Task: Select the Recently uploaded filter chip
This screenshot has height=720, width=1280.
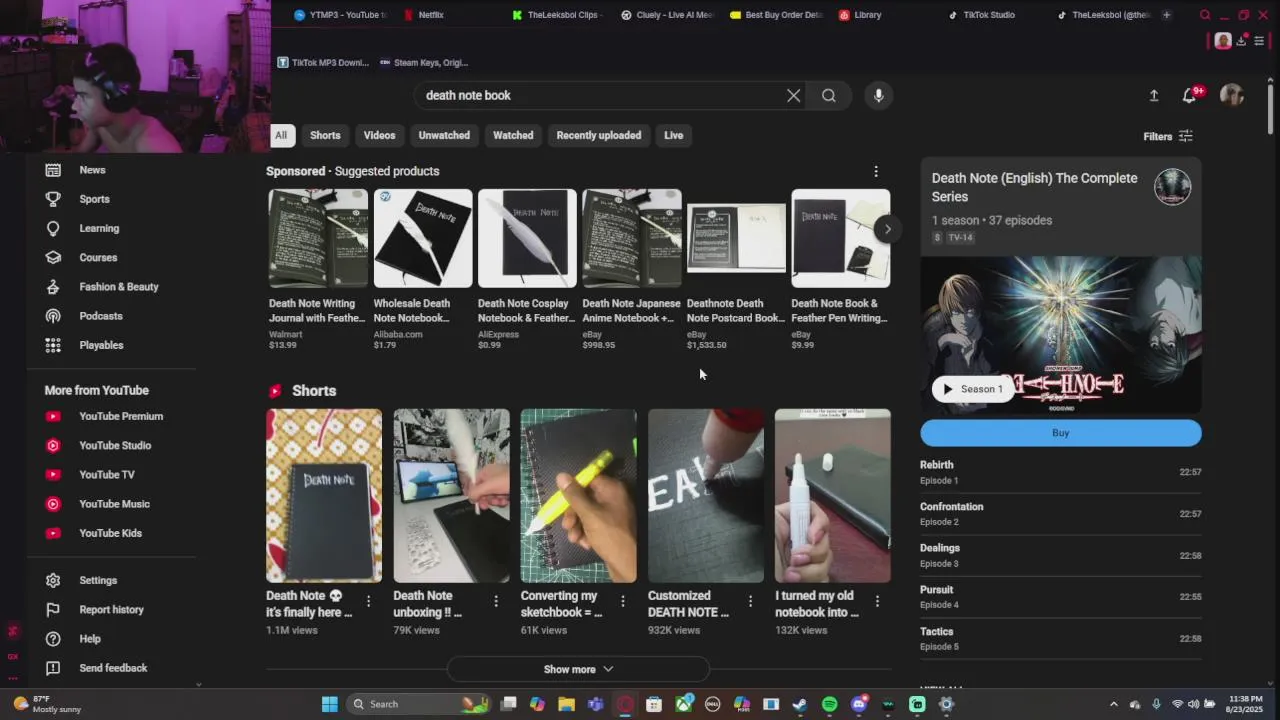Action: coord(599,135)
